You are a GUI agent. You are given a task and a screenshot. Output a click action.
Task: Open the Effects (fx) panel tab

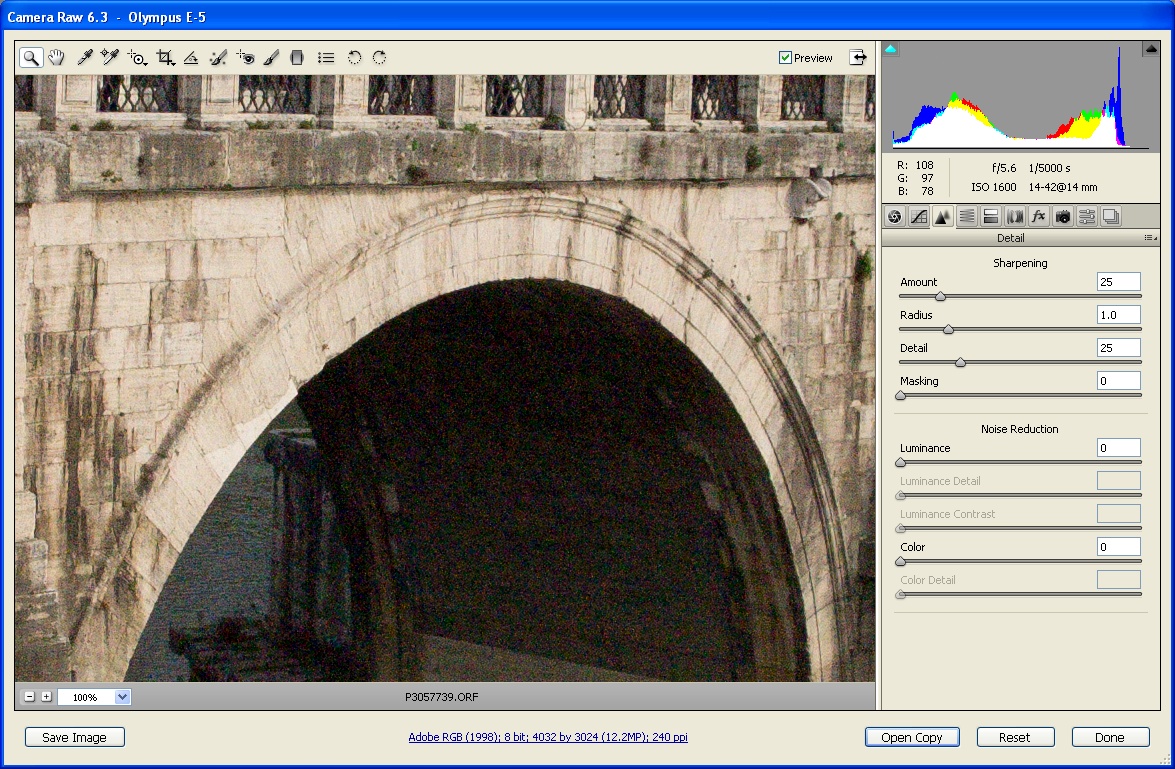click(1039, 217)
